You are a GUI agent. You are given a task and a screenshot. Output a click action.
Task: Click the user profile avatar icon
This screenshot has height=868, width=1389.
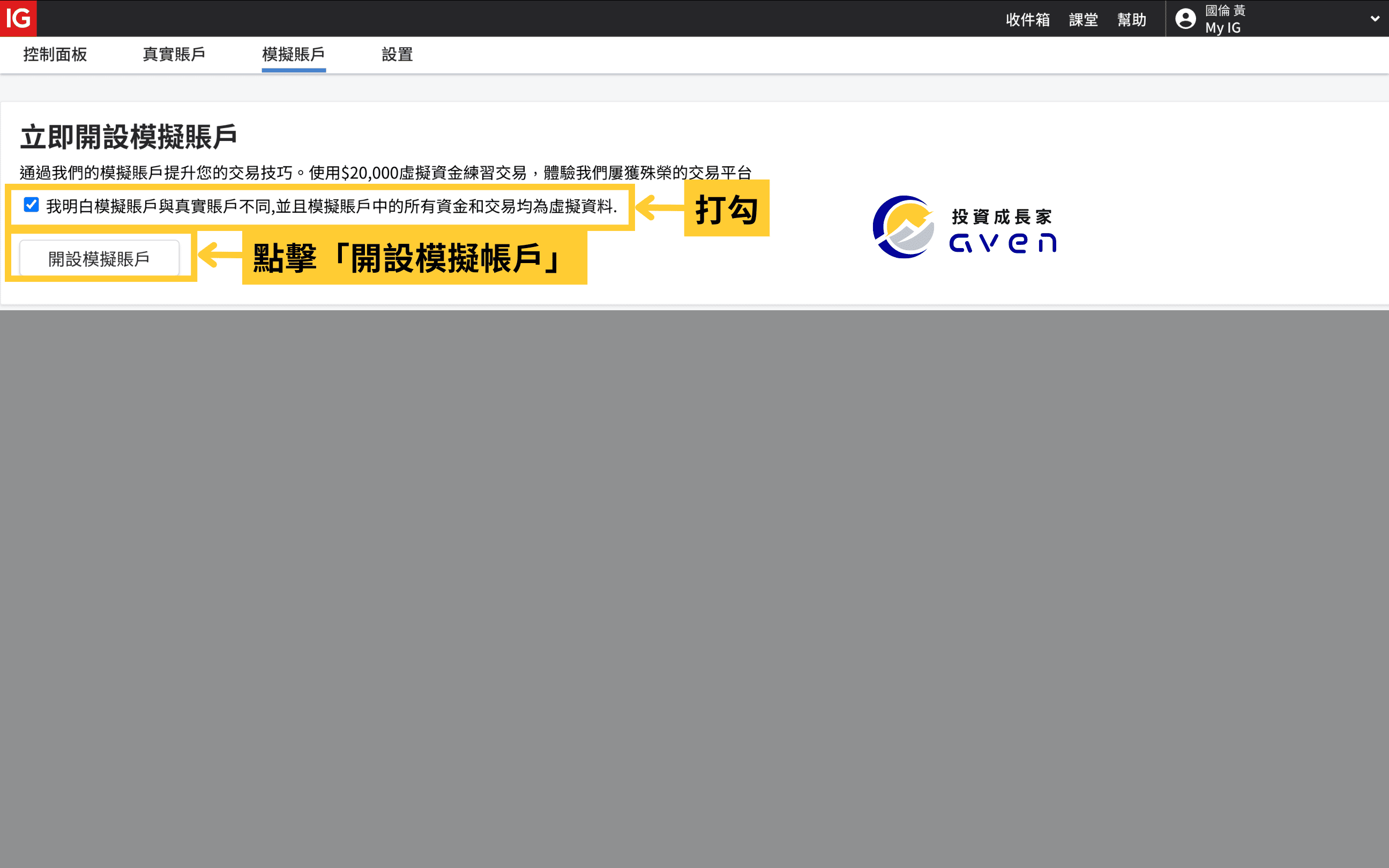coord(1185,19)
